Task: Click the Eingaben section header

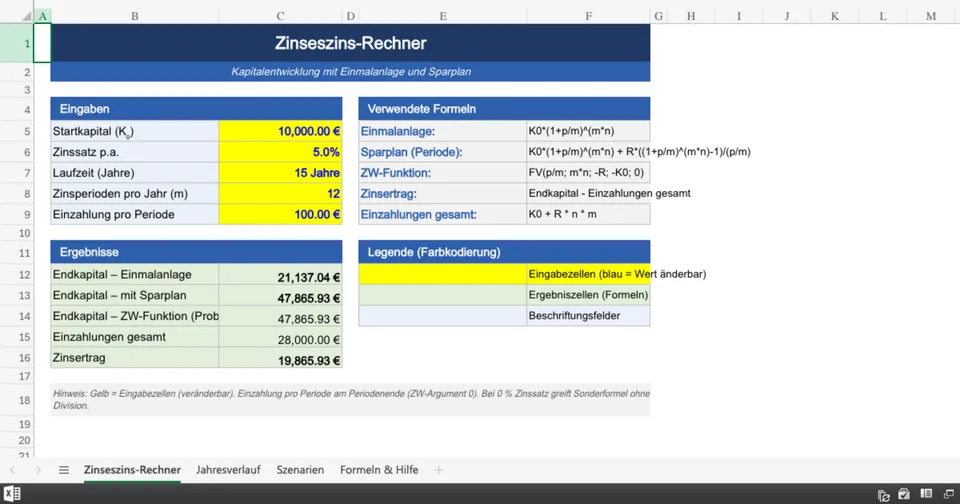Action: tap(196, 109)
